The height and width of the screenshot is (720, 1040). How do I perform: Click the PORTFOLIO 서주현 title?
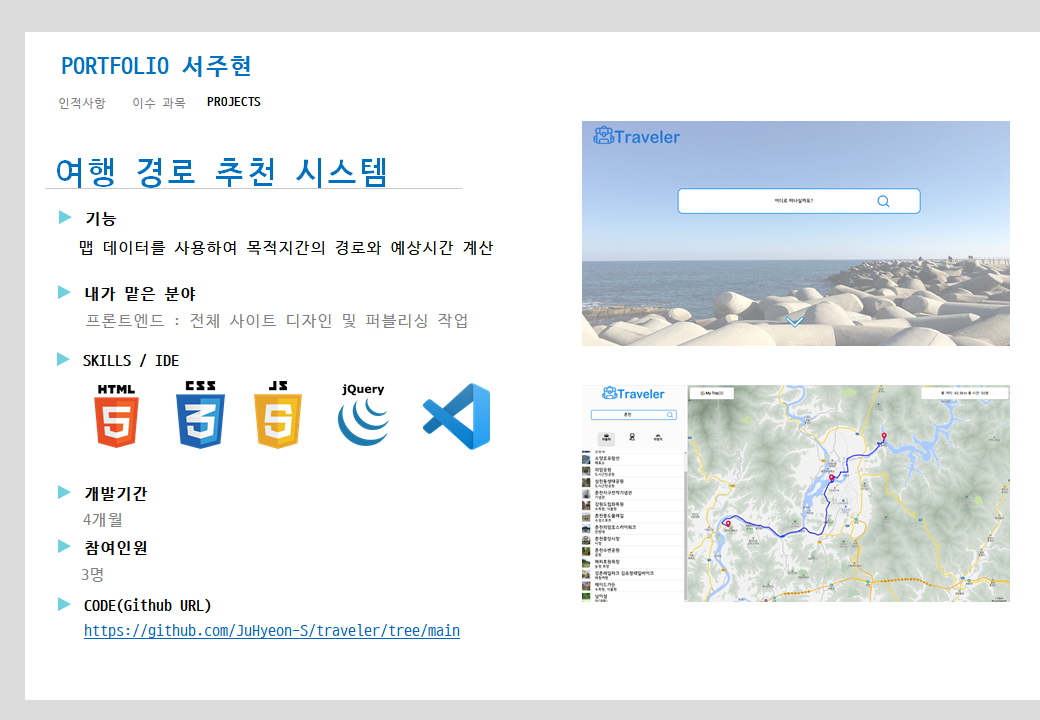pyautogui.click(x=157, y=66)
